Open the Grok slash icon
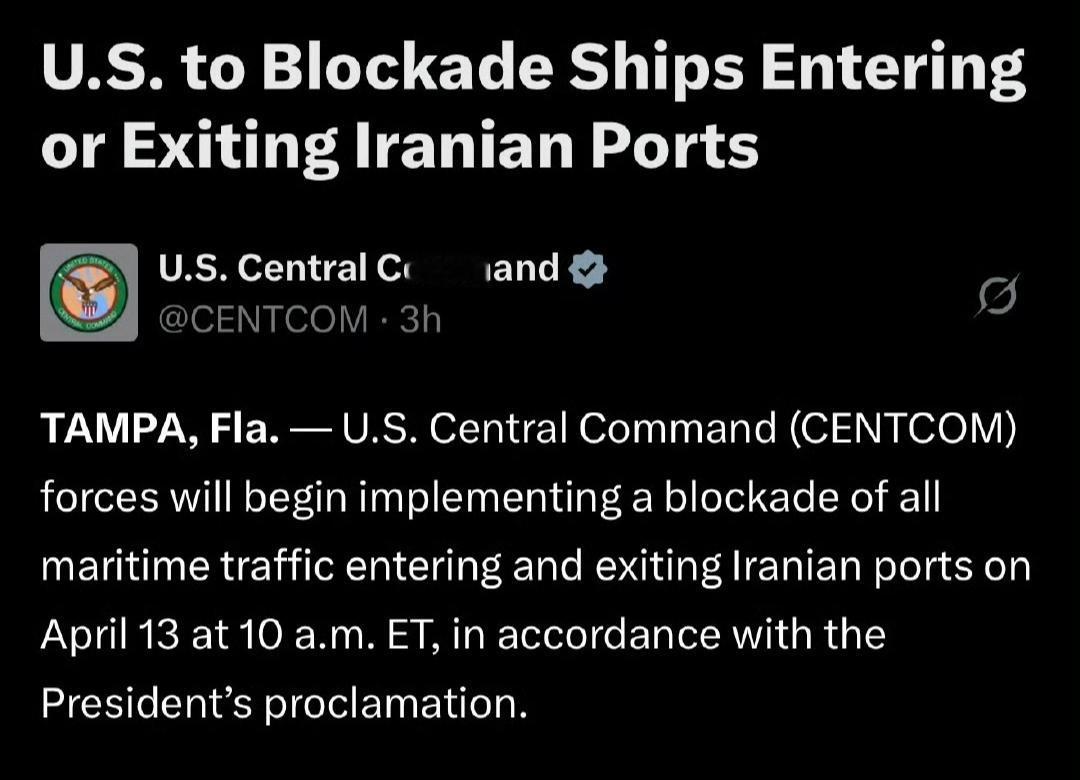 [x=997, y=295]
